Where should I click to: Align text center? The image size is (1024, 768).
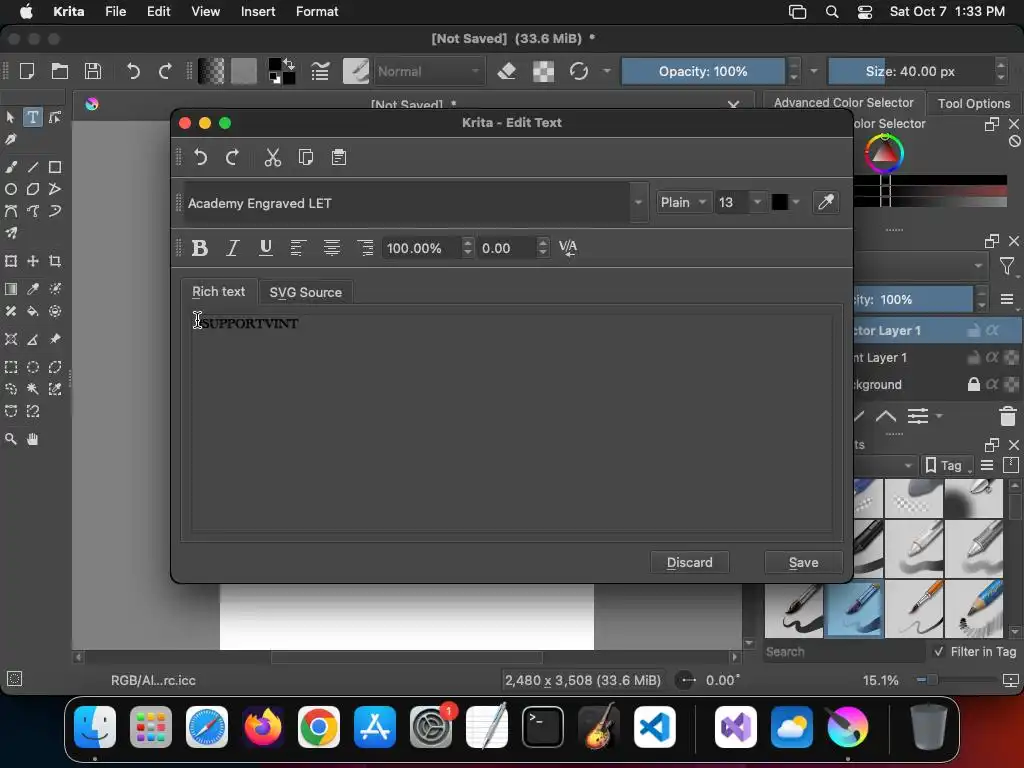(x=332, y=248)
